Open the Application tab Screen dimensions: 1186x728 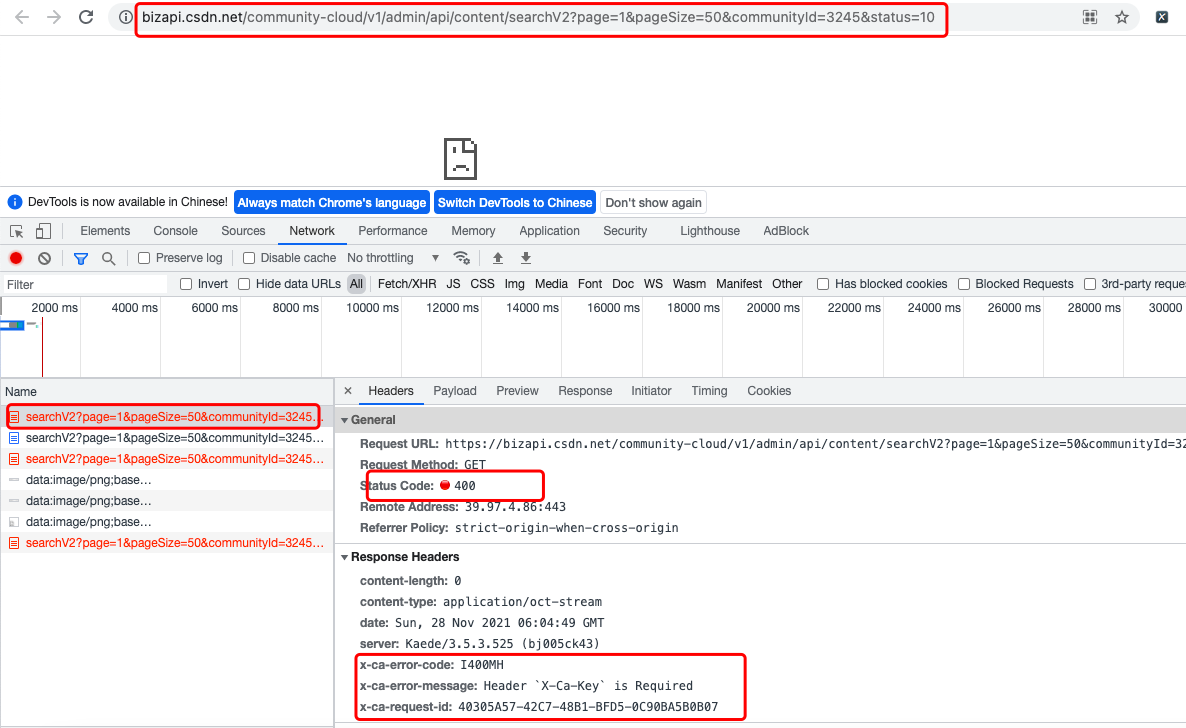click(x=549, y=231)
